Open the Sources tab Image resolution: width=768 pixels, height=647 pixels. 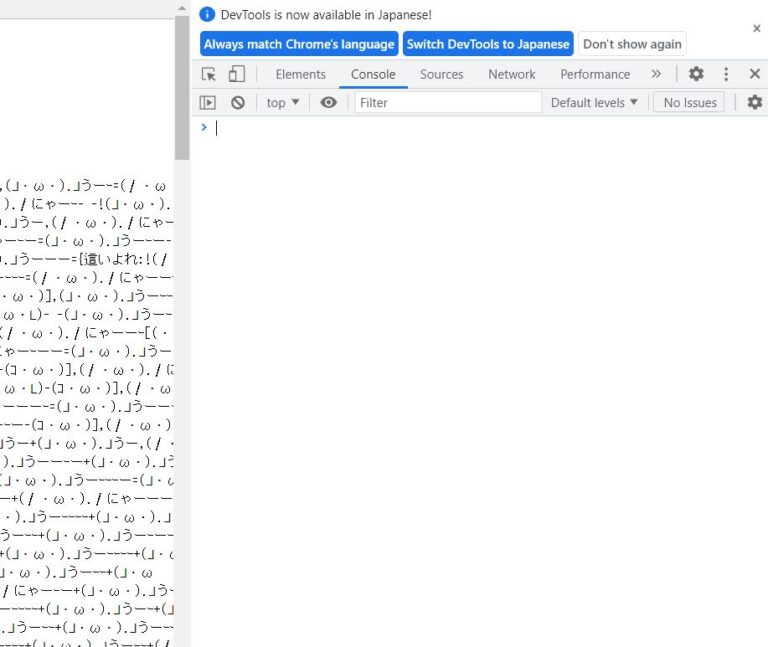tap(441, 74)
